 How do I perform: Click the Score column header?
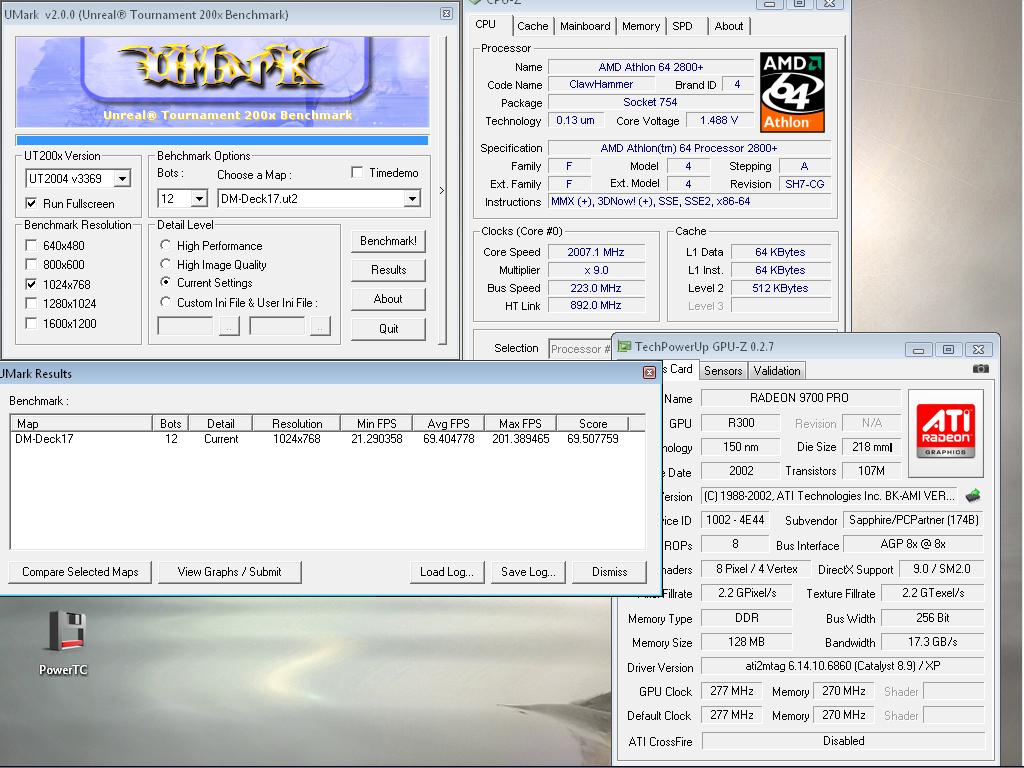point(592,423)
